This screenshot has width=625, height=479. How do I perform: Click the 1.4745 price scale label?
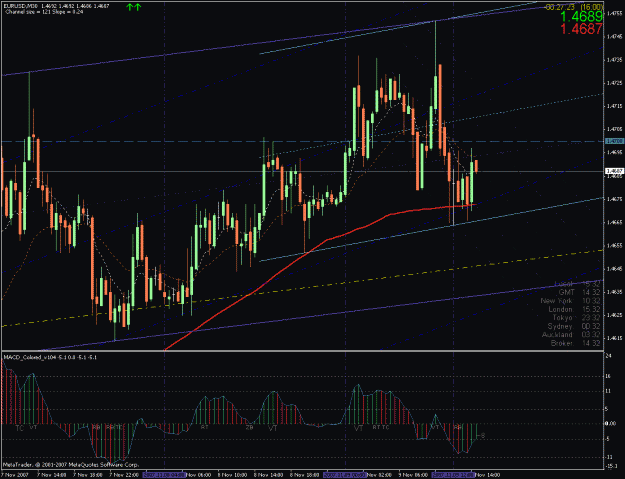click(x=614, y=37)
